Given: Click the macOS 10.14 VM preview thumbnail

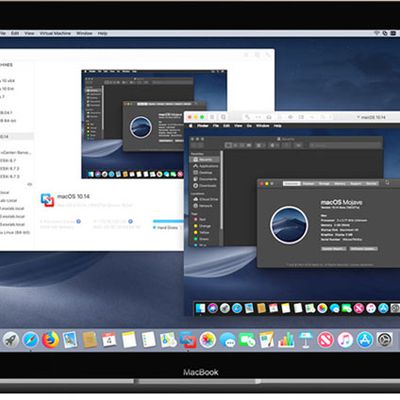Looking at the screenshot, I should 154,124.
